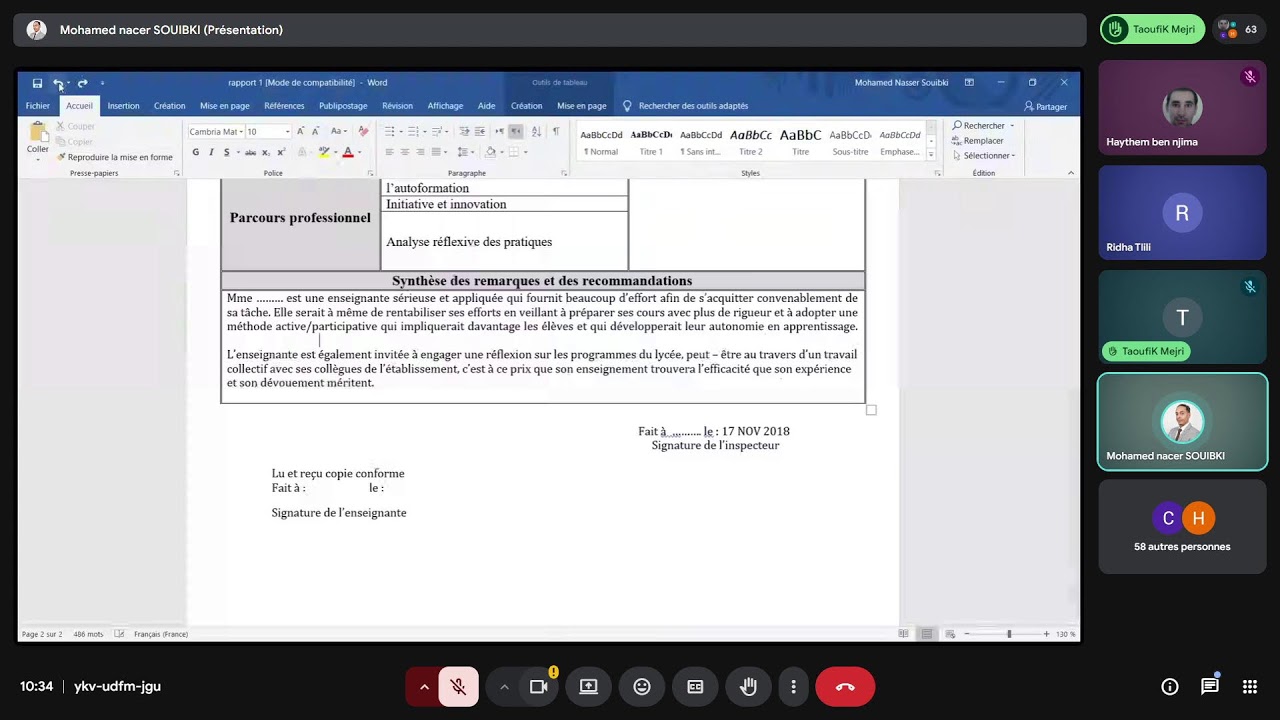Toggle superscript formatting x²

click(x=281, y=152)
